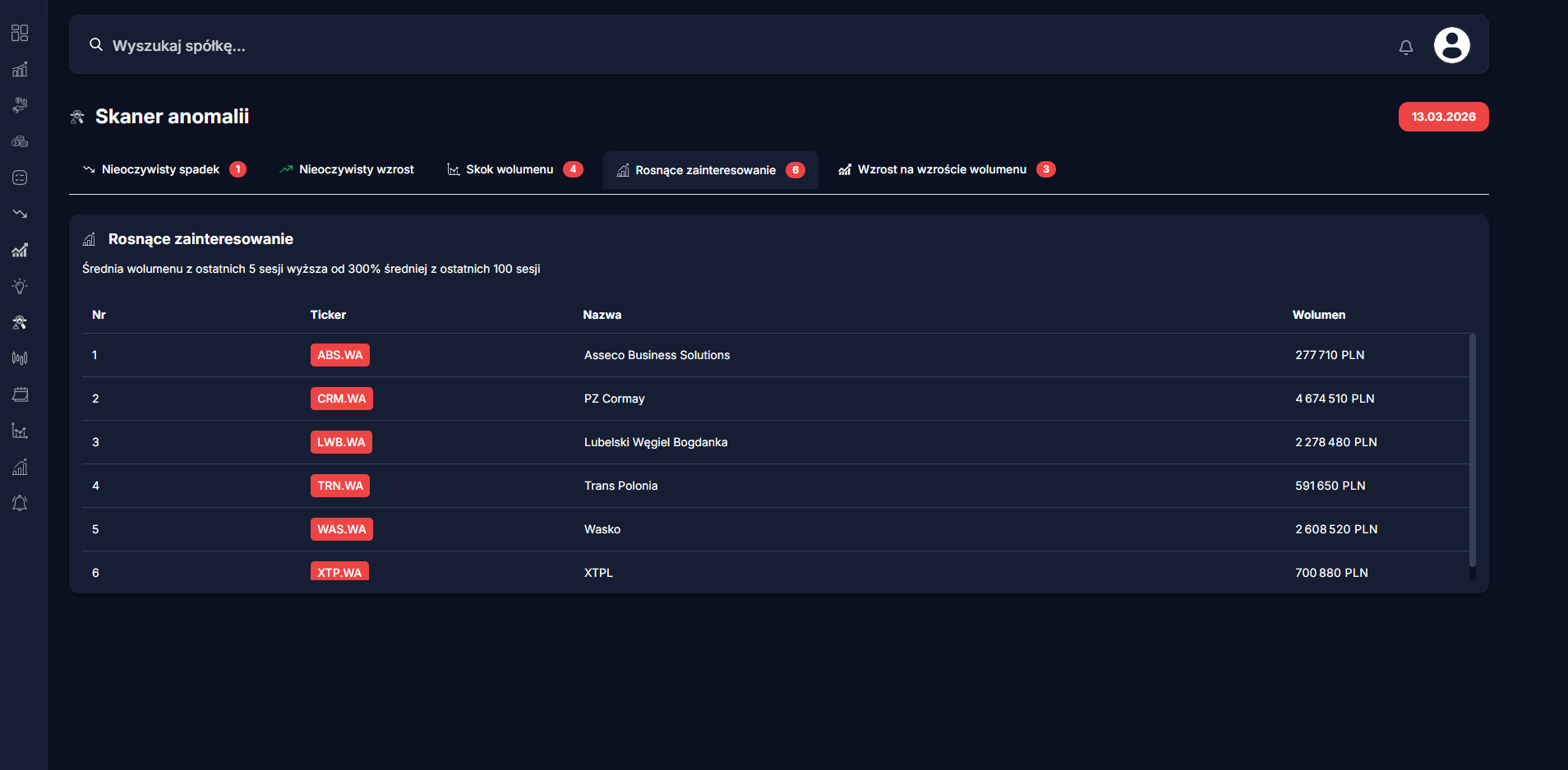The image size is (1568, 770).
Task: Click the 13.03.2026 date button
Action: click(x=1443, y=117)
